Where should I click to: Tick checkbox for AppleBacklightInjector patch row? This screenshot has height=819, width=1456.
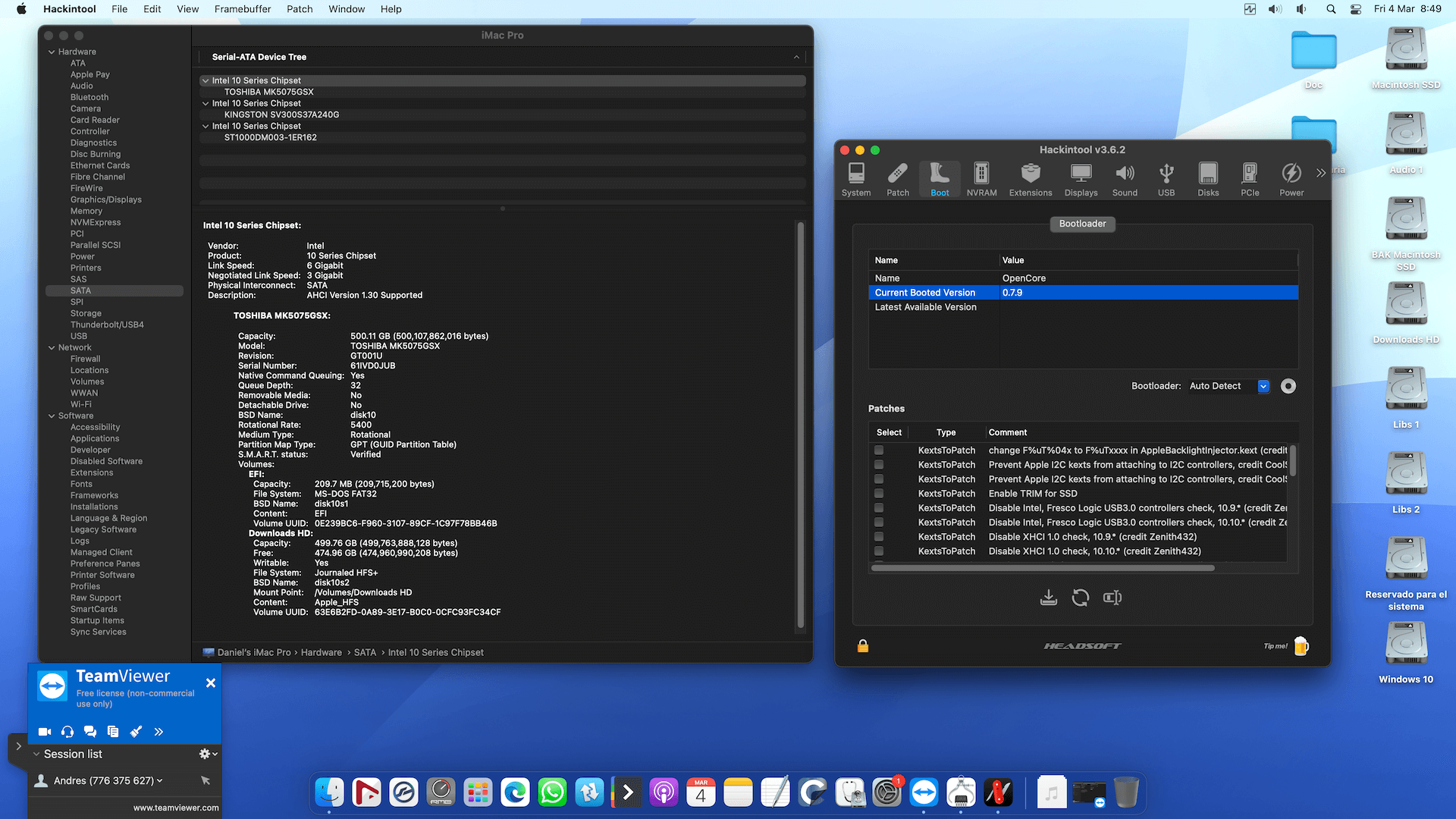click(x=879, y=450)
